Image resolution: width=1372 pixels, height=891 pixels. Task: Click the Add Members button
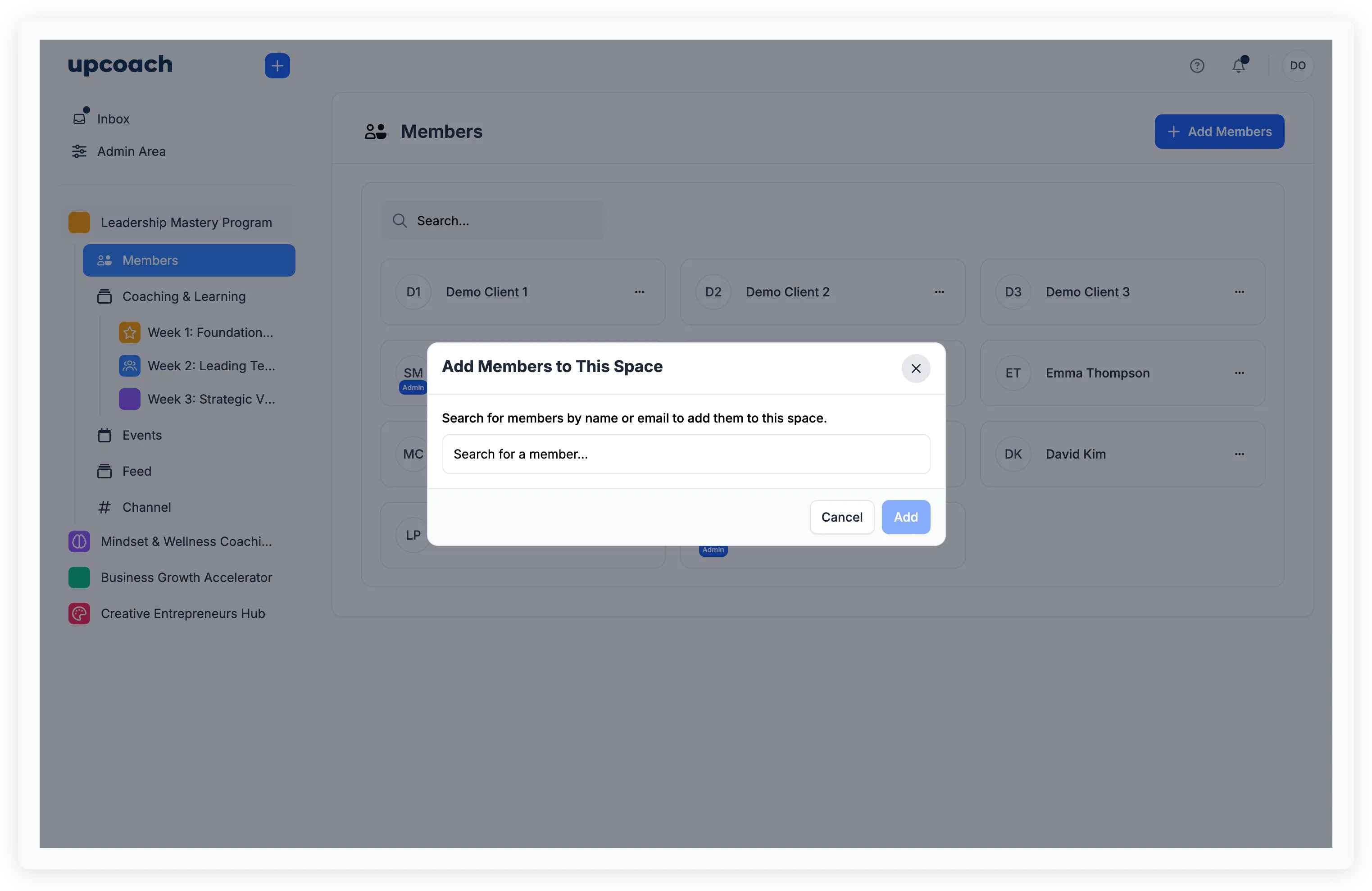pos(1219,132)
